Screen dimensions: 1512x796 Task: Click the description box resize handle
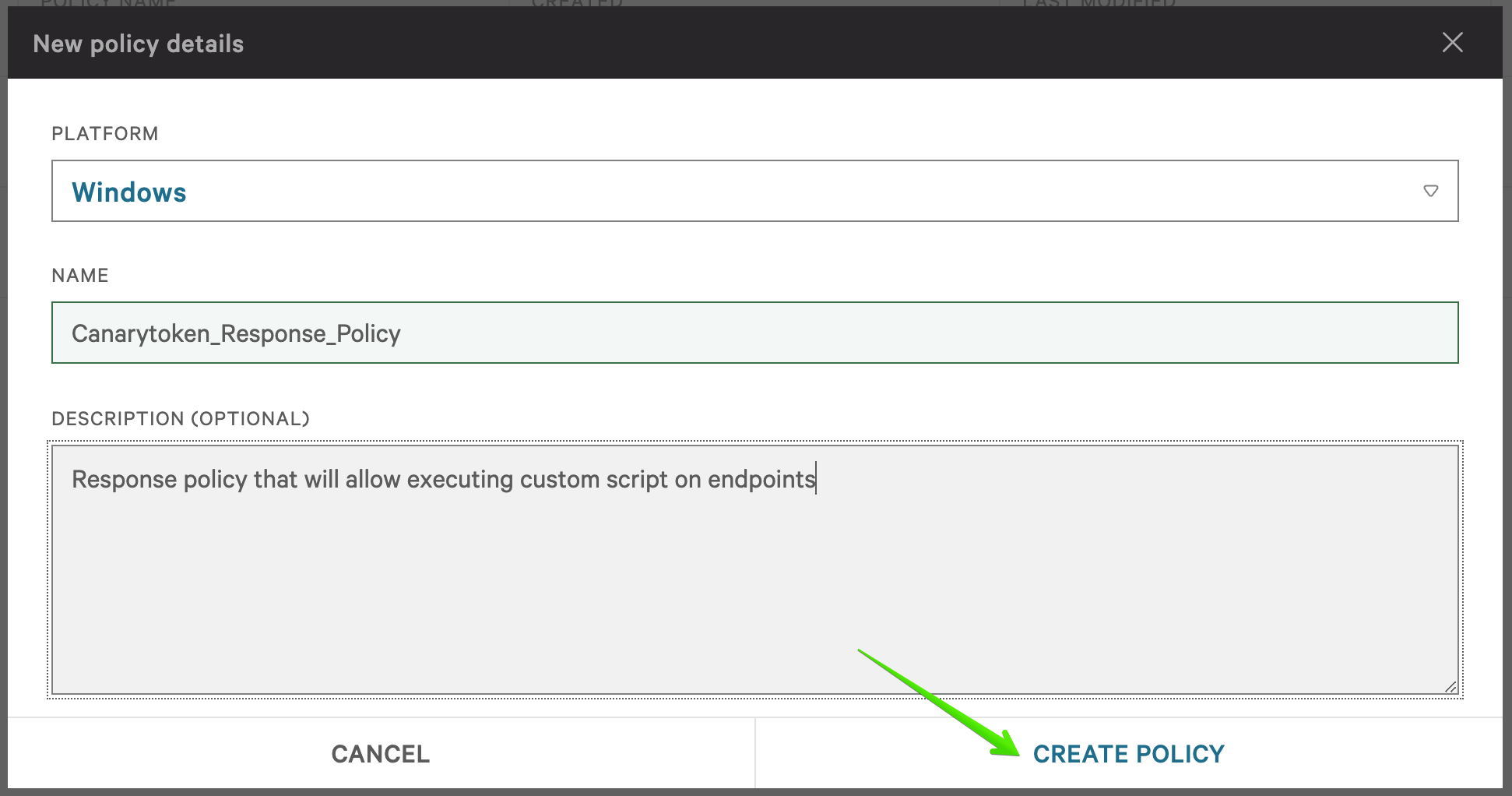(x=1450, y=686)
